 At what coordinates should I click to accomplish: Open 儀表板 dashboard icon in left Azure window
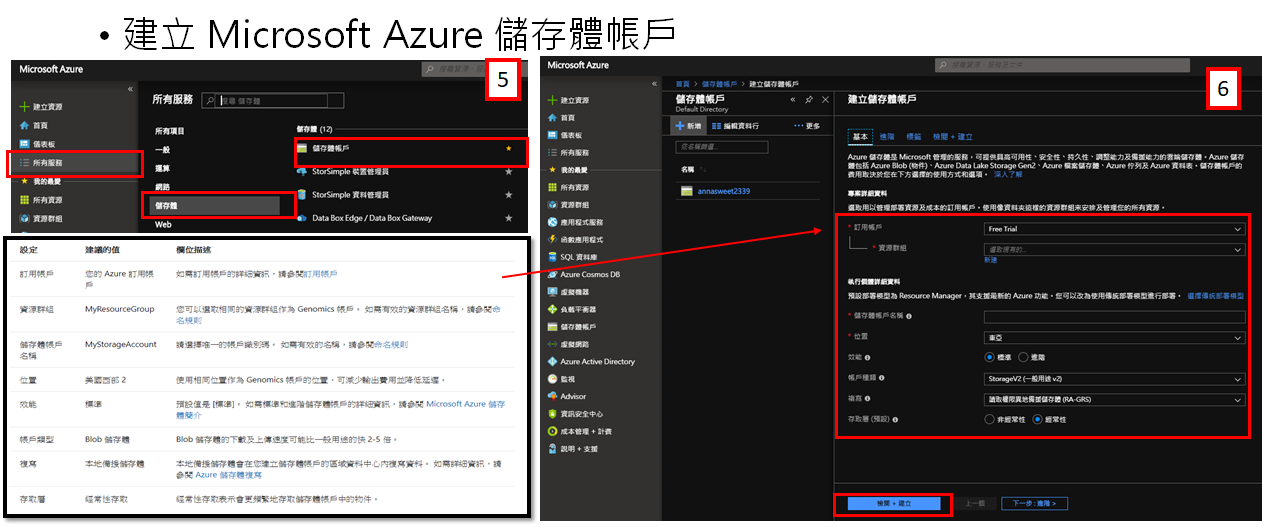24,144
